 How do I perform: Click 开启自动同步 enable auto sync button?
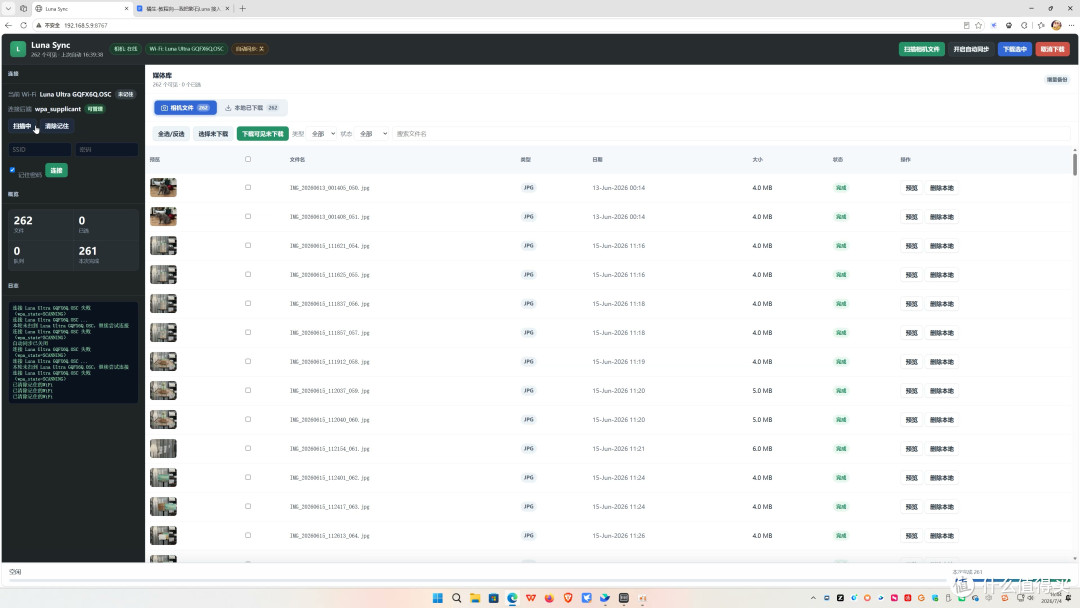point(971,49)
